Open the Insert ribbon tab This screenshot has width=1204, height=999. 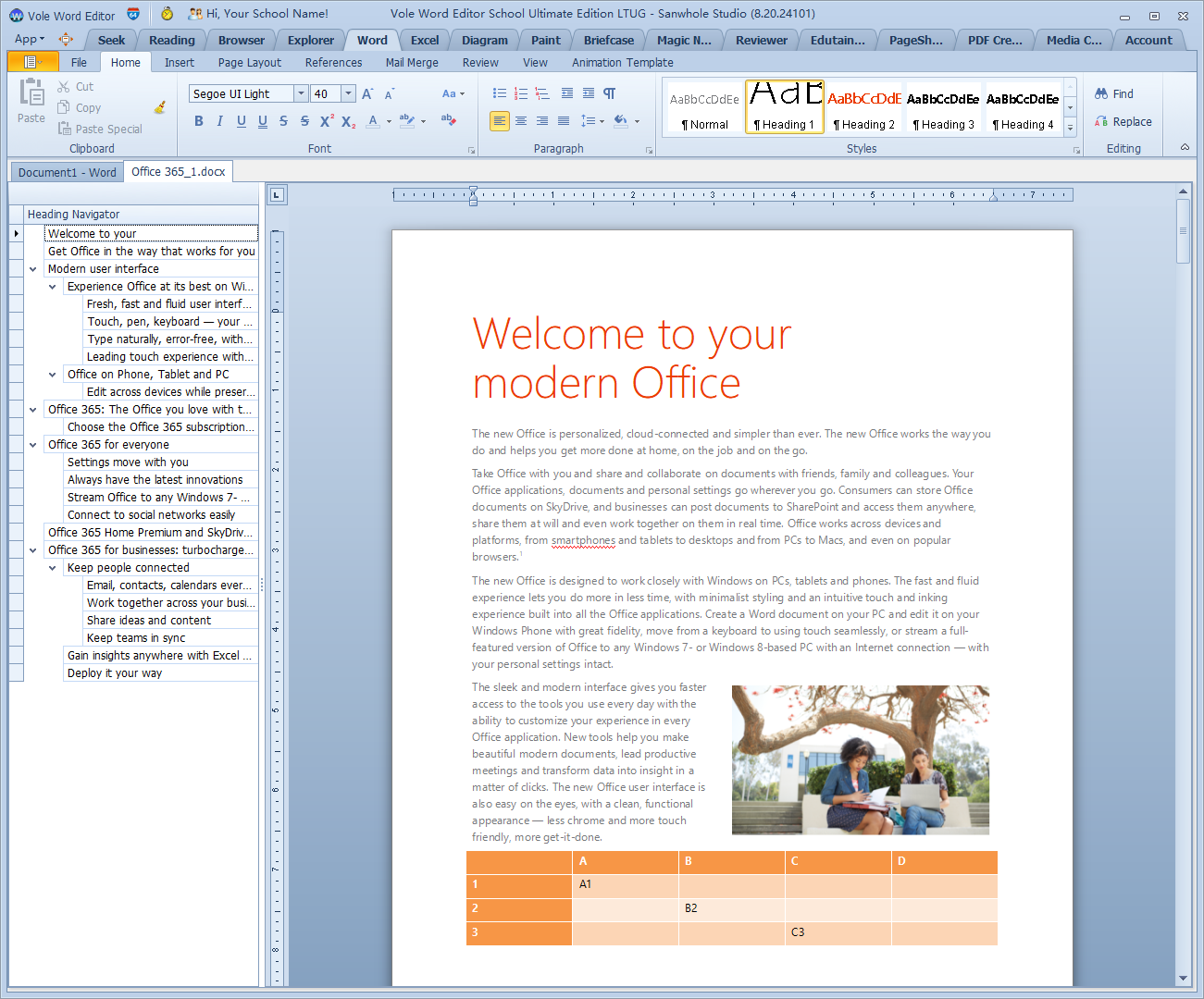(180, 62)
